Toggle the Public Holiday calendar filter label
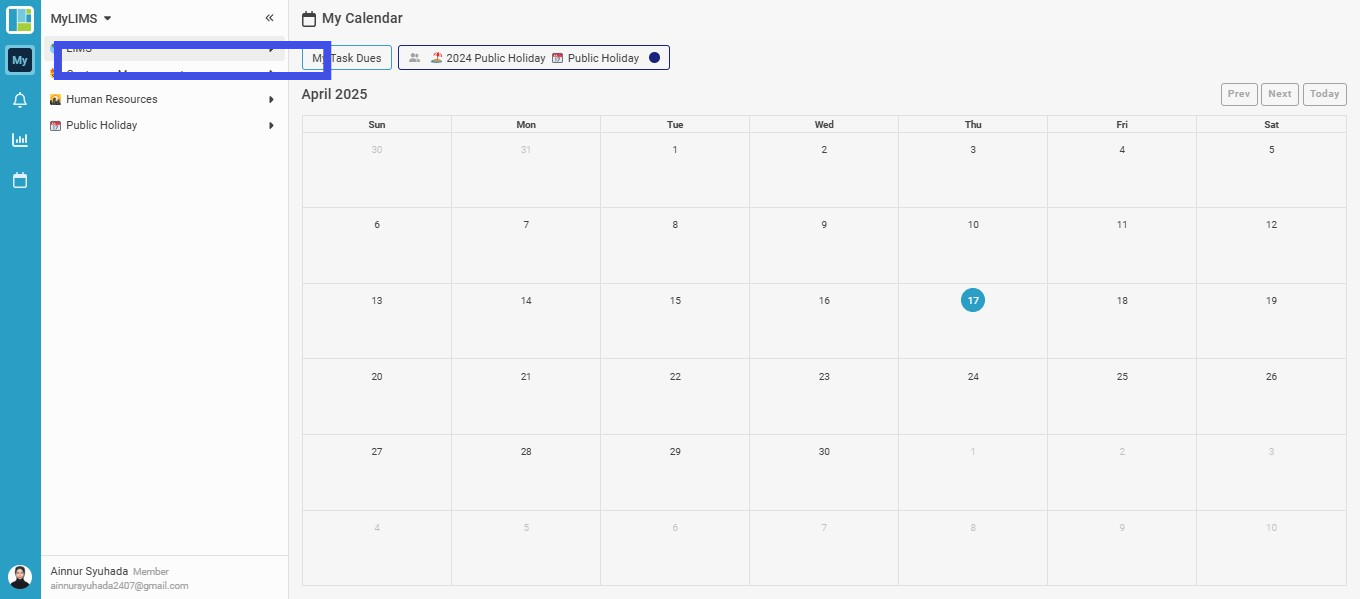This screenshot has height=599, width=1360. point(603,58)
